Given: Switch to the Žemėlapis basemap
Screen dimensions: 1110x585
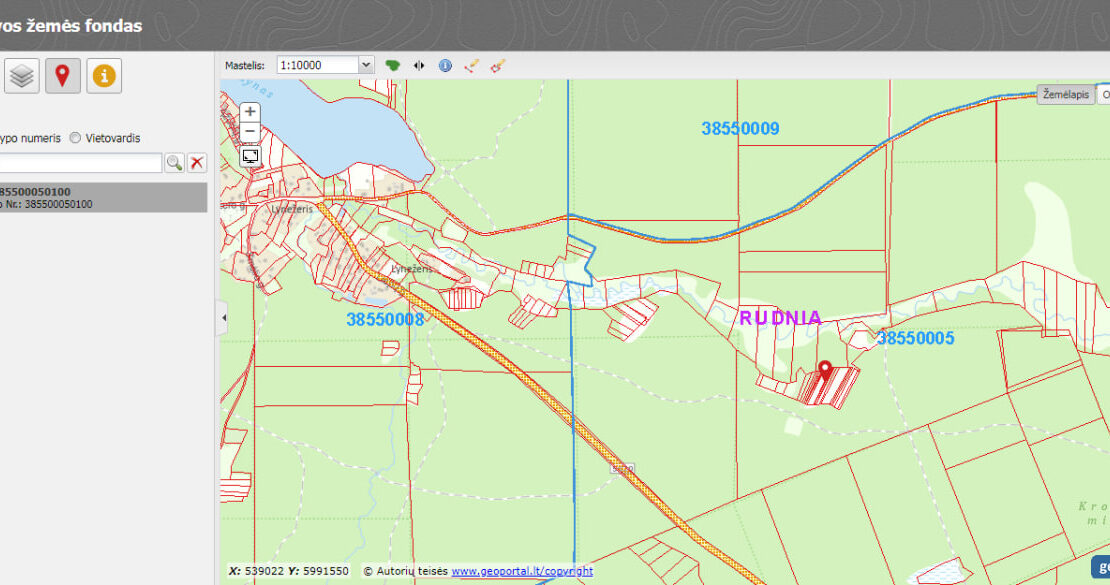Looking at the screenshot, I should [1065, 94].
